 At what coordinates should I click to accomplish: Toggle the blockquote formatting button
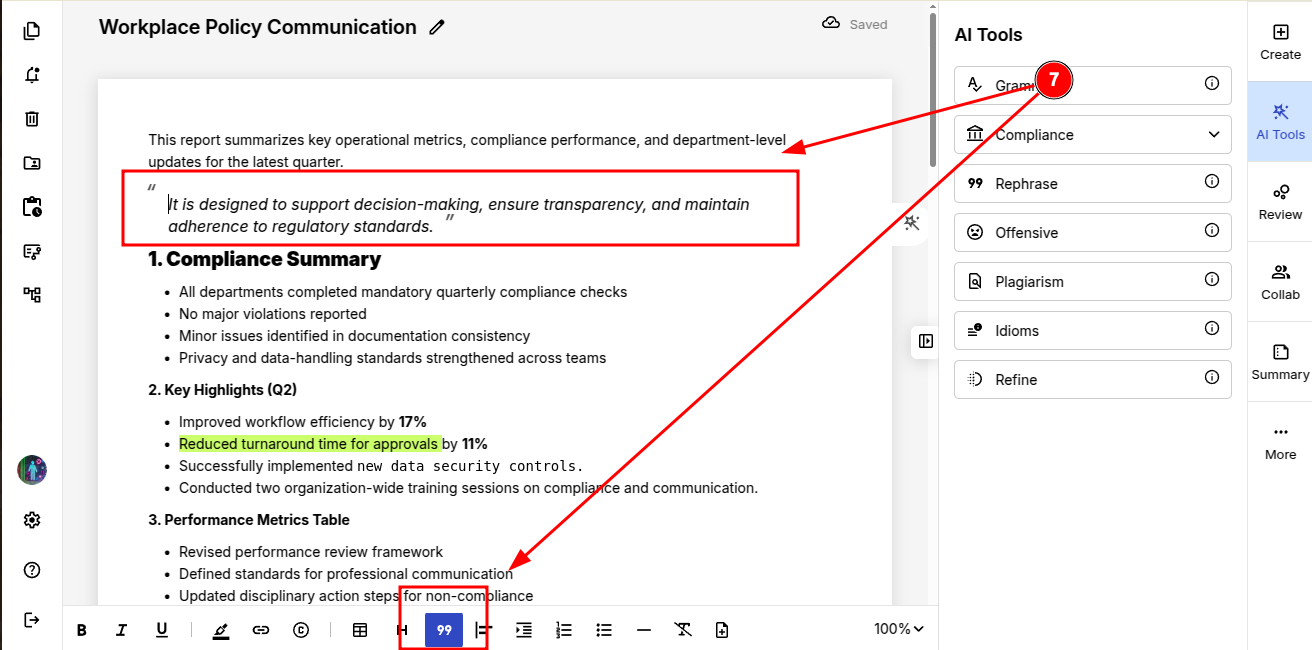click(444, 630)
